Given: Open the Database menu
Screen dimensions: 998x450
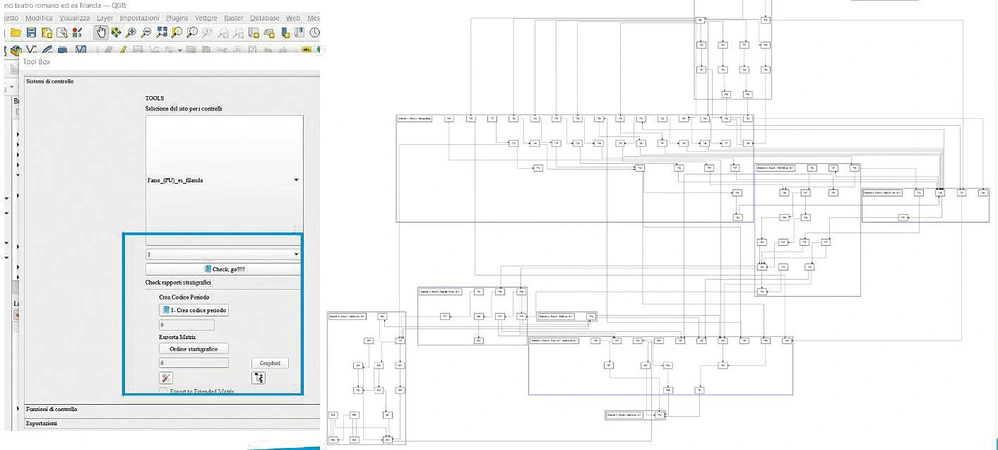Looking at the screenshot, I should [265, 18].
